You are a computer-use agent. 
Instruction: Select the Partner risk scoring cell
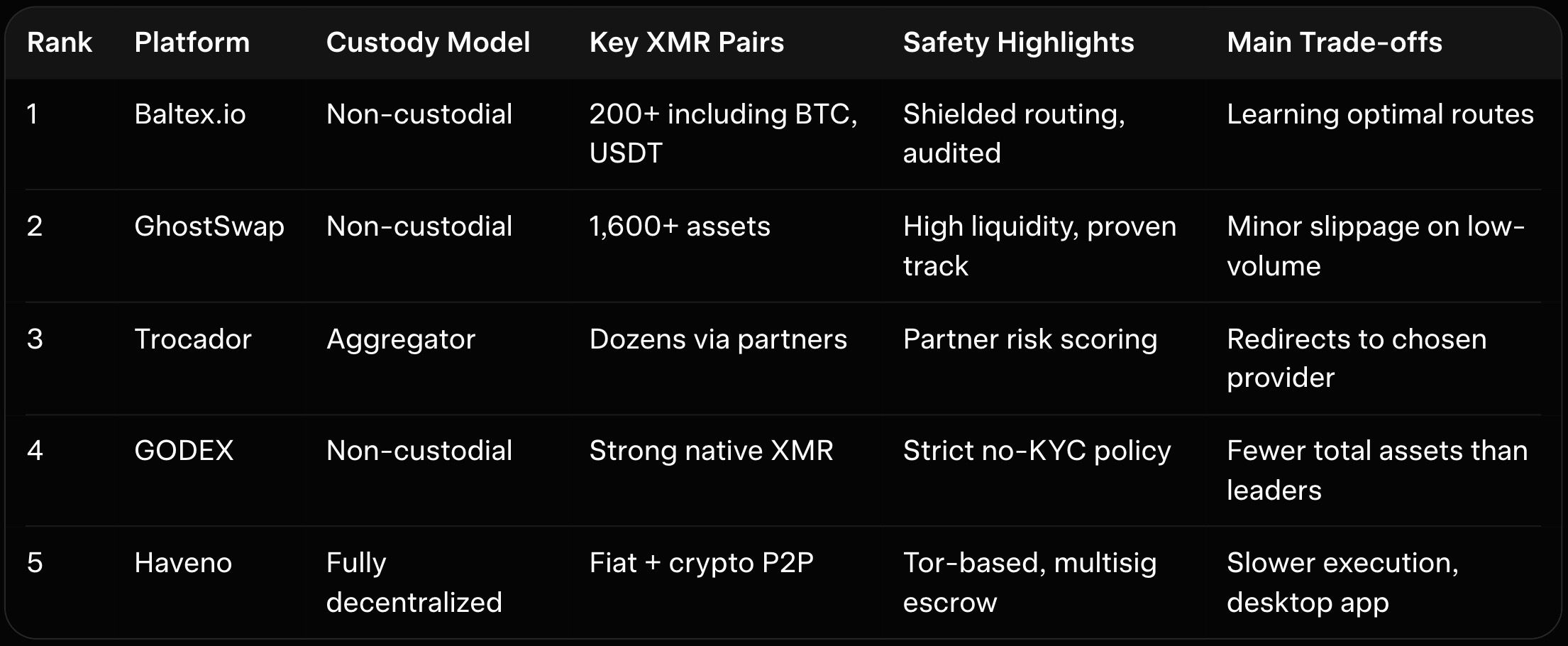[x=1029, y=339]
